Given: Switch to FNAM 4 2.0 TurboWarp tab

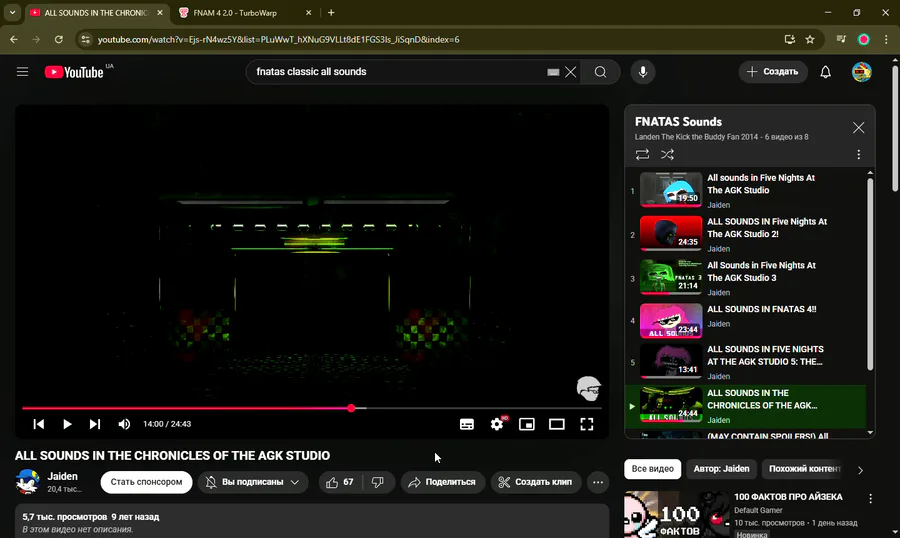Looking at the screenshot, I should (242, 13).
